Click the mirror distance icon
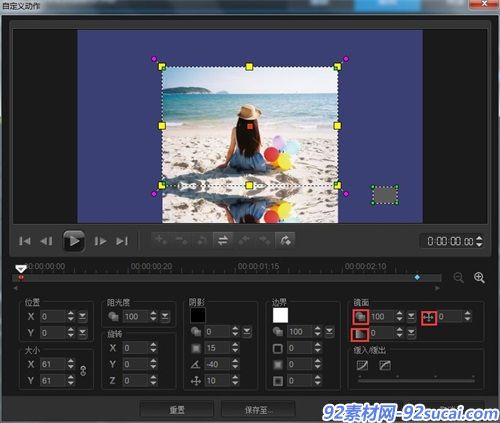 pyautogui.click(x=429, y=317)
